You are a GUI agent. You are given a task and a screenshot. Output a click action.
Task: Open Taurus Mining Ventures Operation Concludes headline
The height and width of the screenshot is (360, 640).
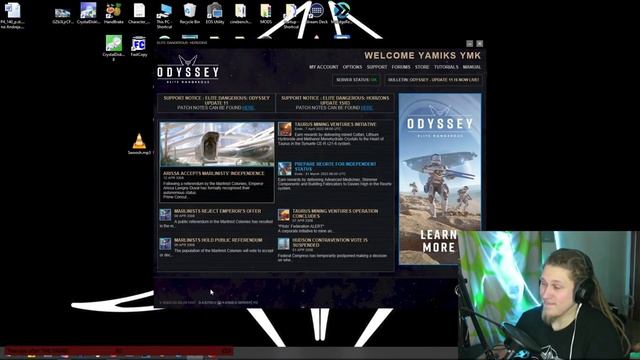coord(335,213)
